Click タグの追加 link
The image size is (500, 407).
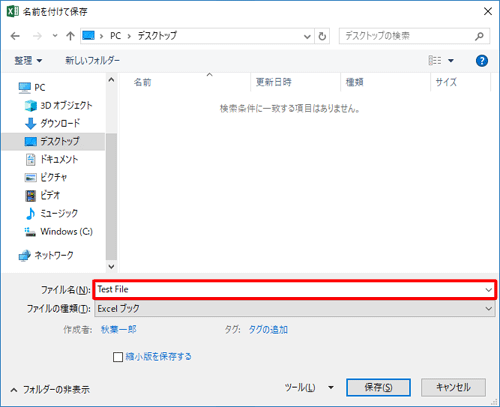[x=268, y=330]
